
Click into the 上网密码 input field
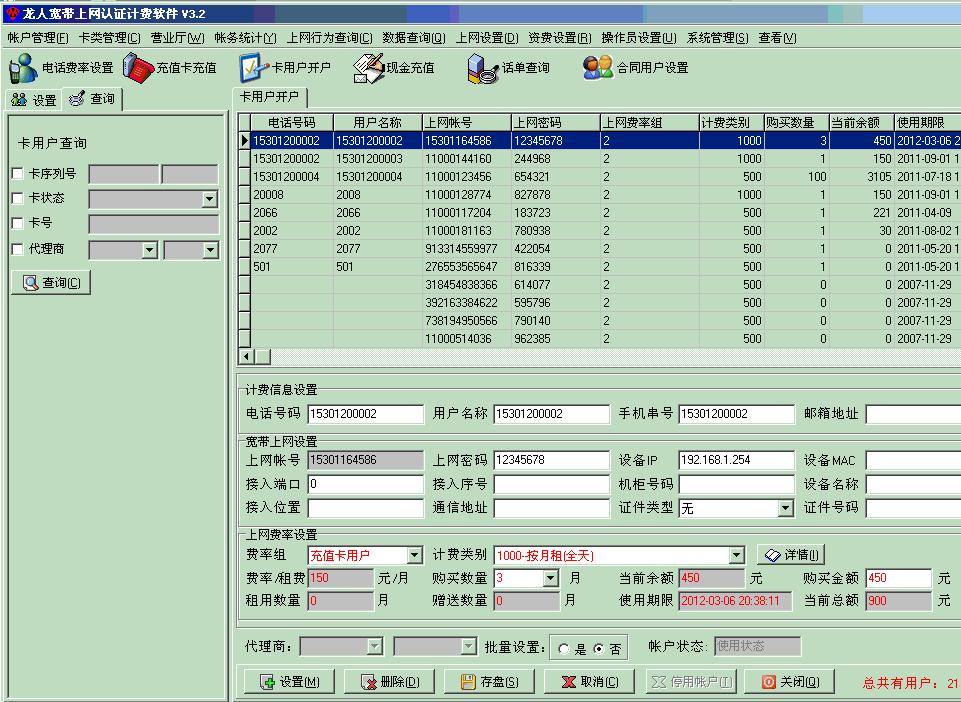[x=552, y=460]
